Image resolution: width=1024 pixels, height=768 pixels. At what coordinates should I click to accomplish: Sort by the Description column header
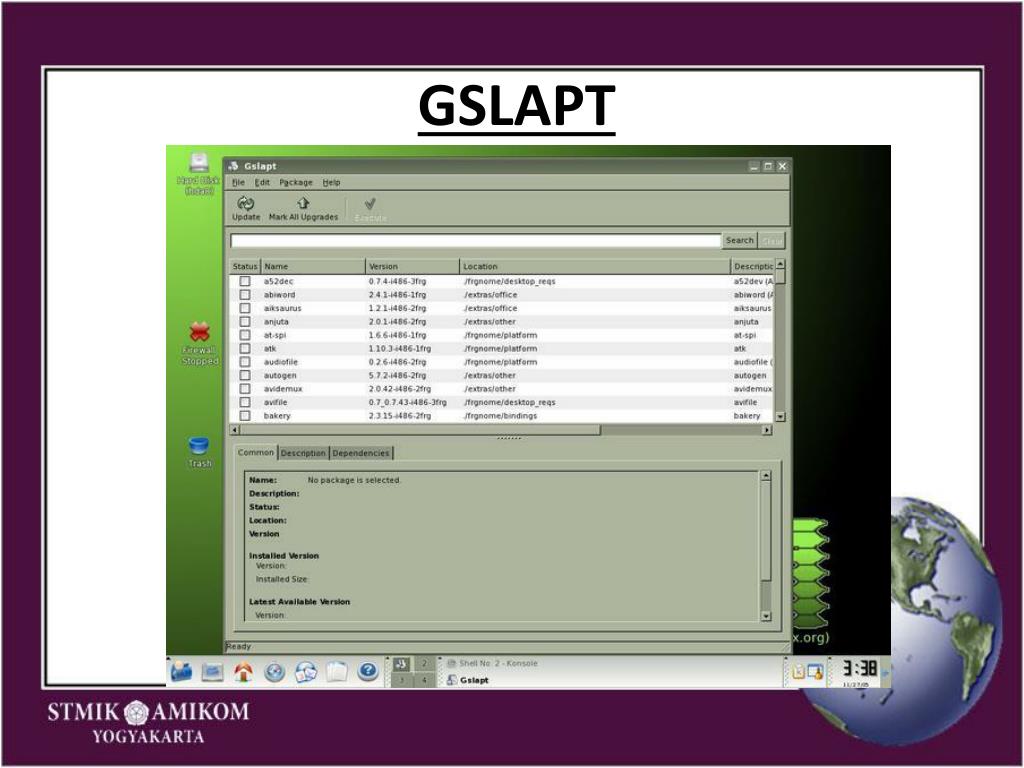pos(752,266)
